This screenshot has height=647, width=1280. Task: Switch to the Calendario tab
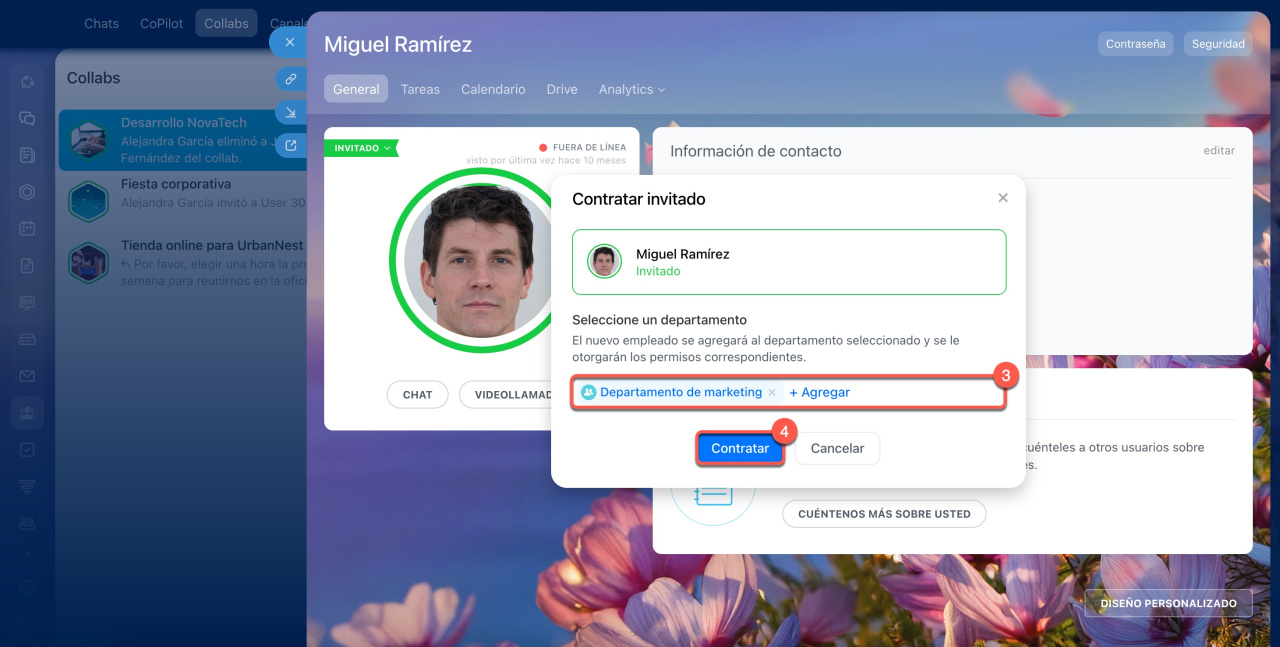pyautogui.click(x=493, y=89)
